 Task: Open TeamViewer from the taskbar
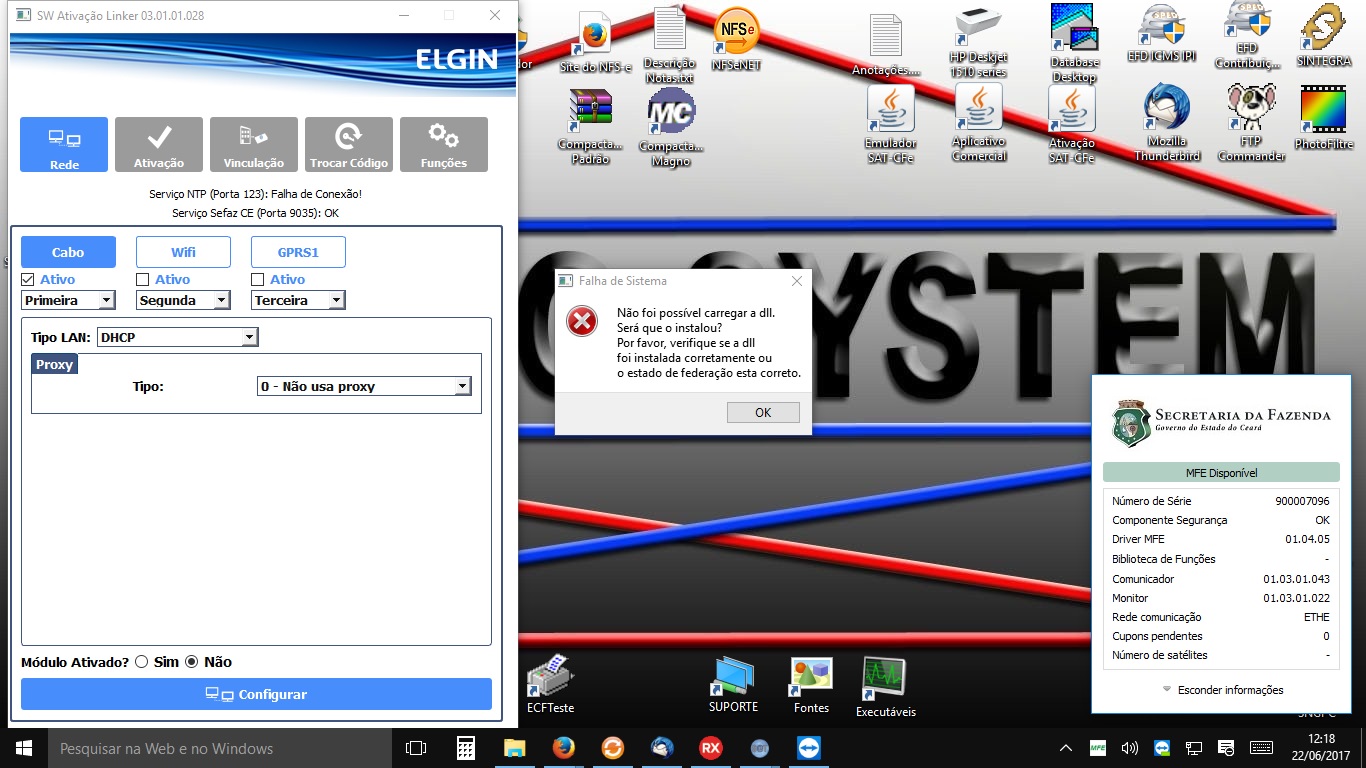click(x=808, y=748)
